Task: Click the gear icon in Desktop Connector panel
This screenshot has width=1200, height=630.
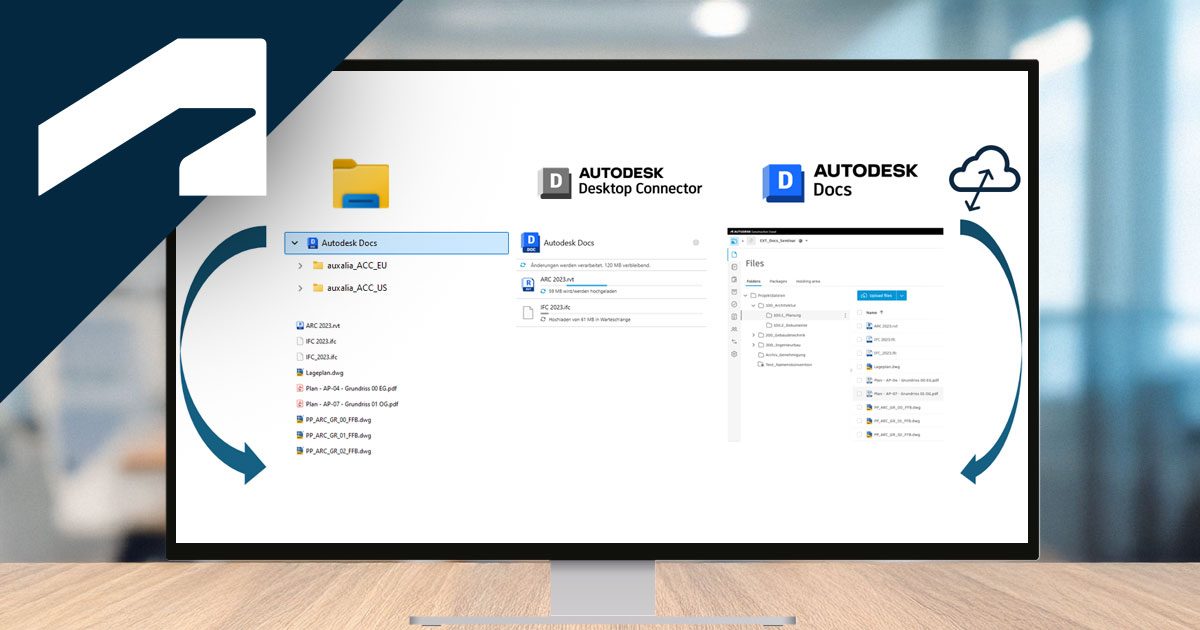Action: [696, 243]
